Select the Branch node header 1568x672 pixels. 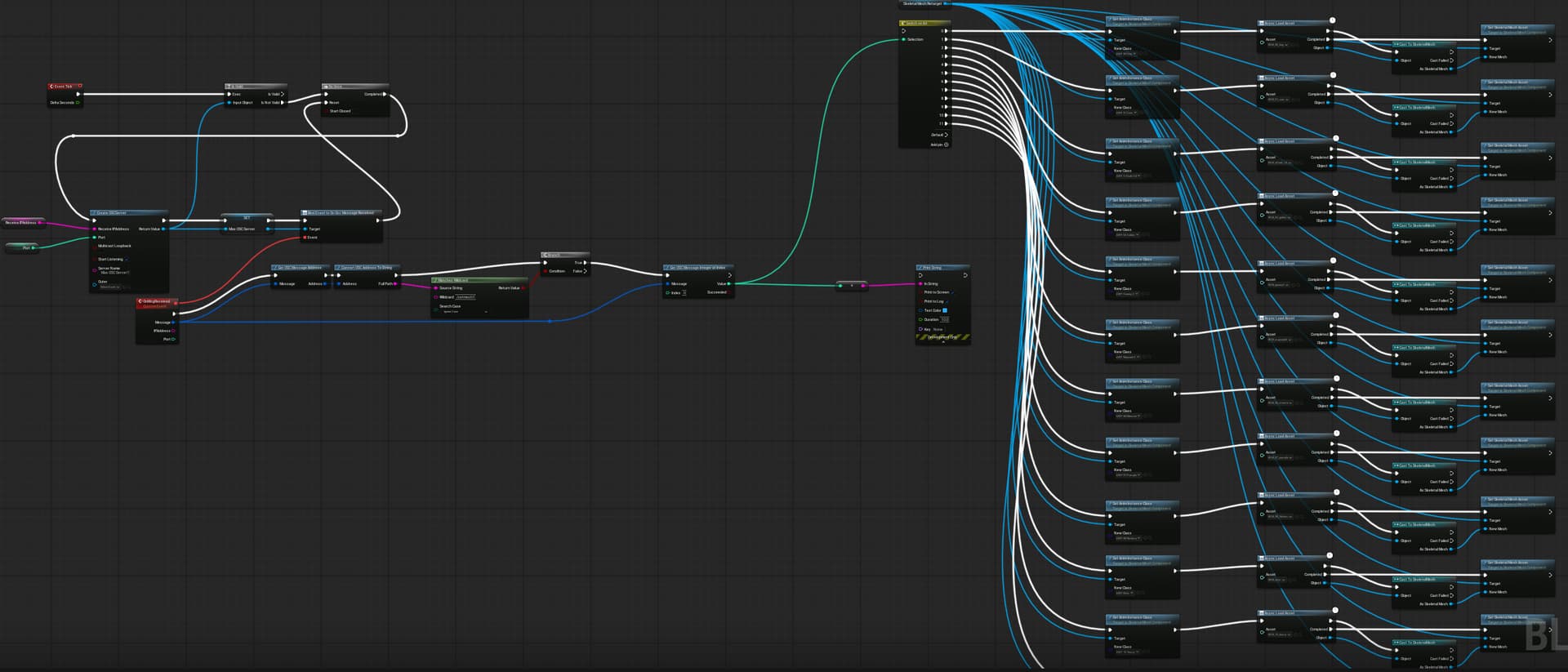click(x=564, y=255)
